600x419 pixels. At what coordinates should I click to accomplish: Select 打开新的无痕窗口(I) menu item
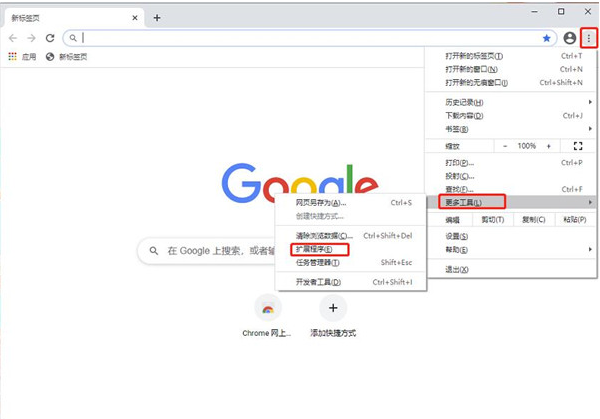point(511,83)
